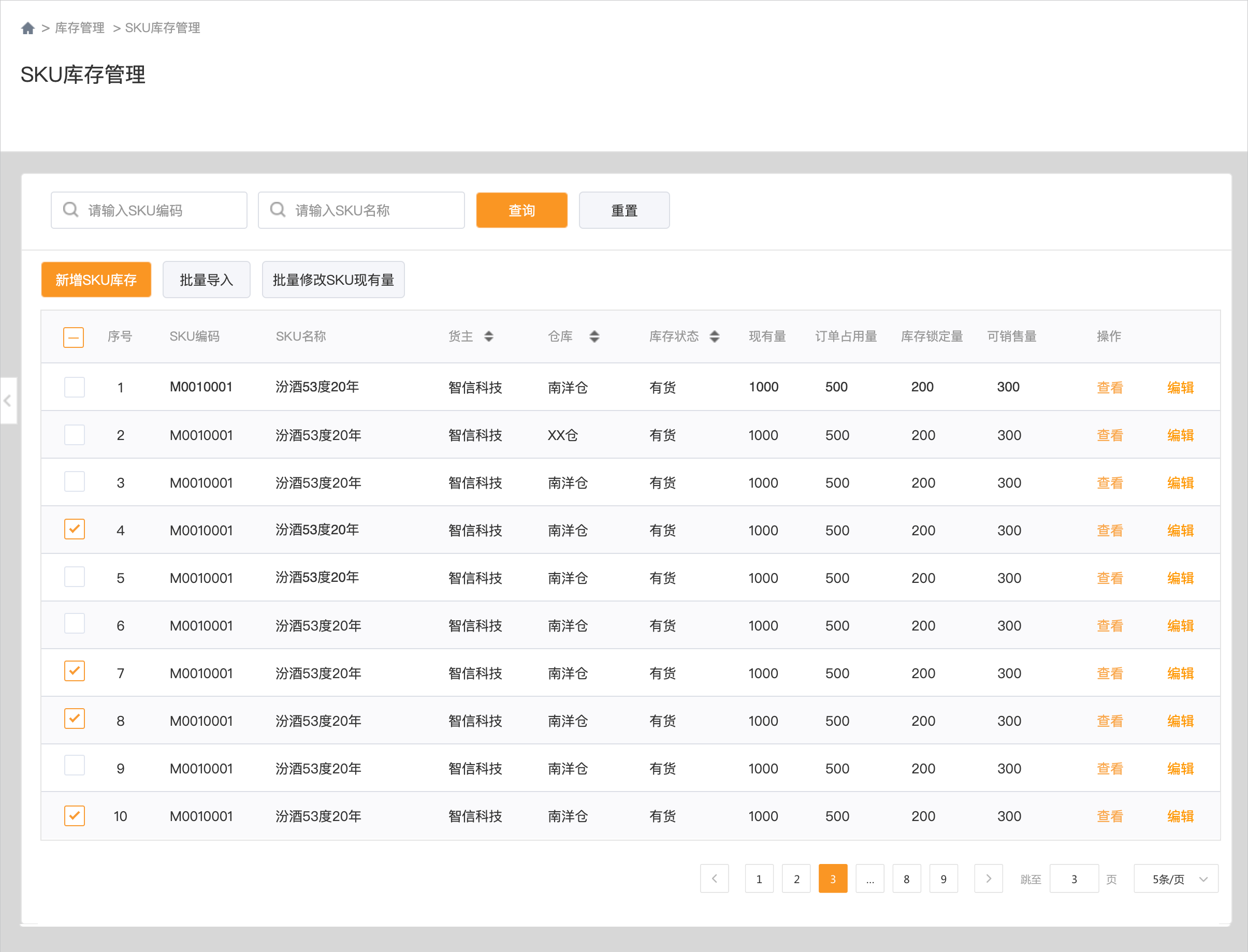The width and height of the screenshot is (1248, 952).
Task: Click 编辑 link in row 6
Action: (x=1181, y=625)
